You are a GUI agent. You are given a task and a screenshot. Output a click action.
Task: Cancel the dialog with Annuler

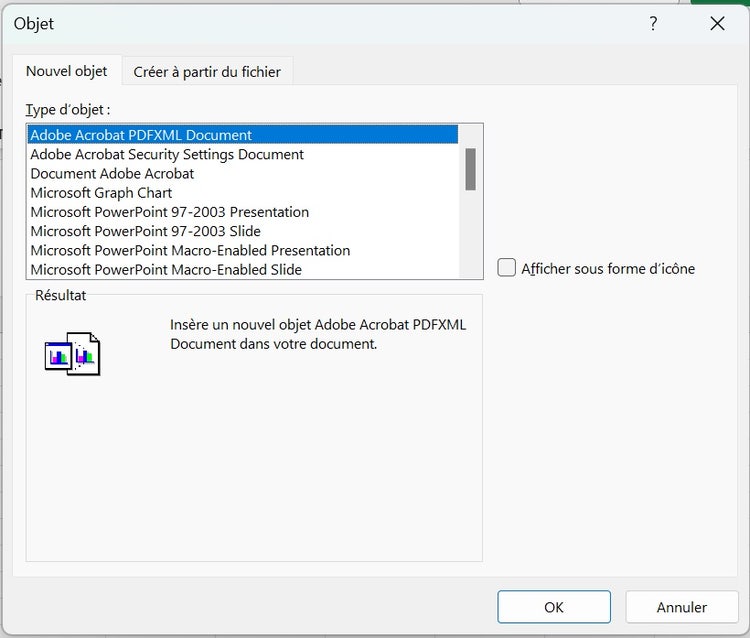click(x=682, y=607)
